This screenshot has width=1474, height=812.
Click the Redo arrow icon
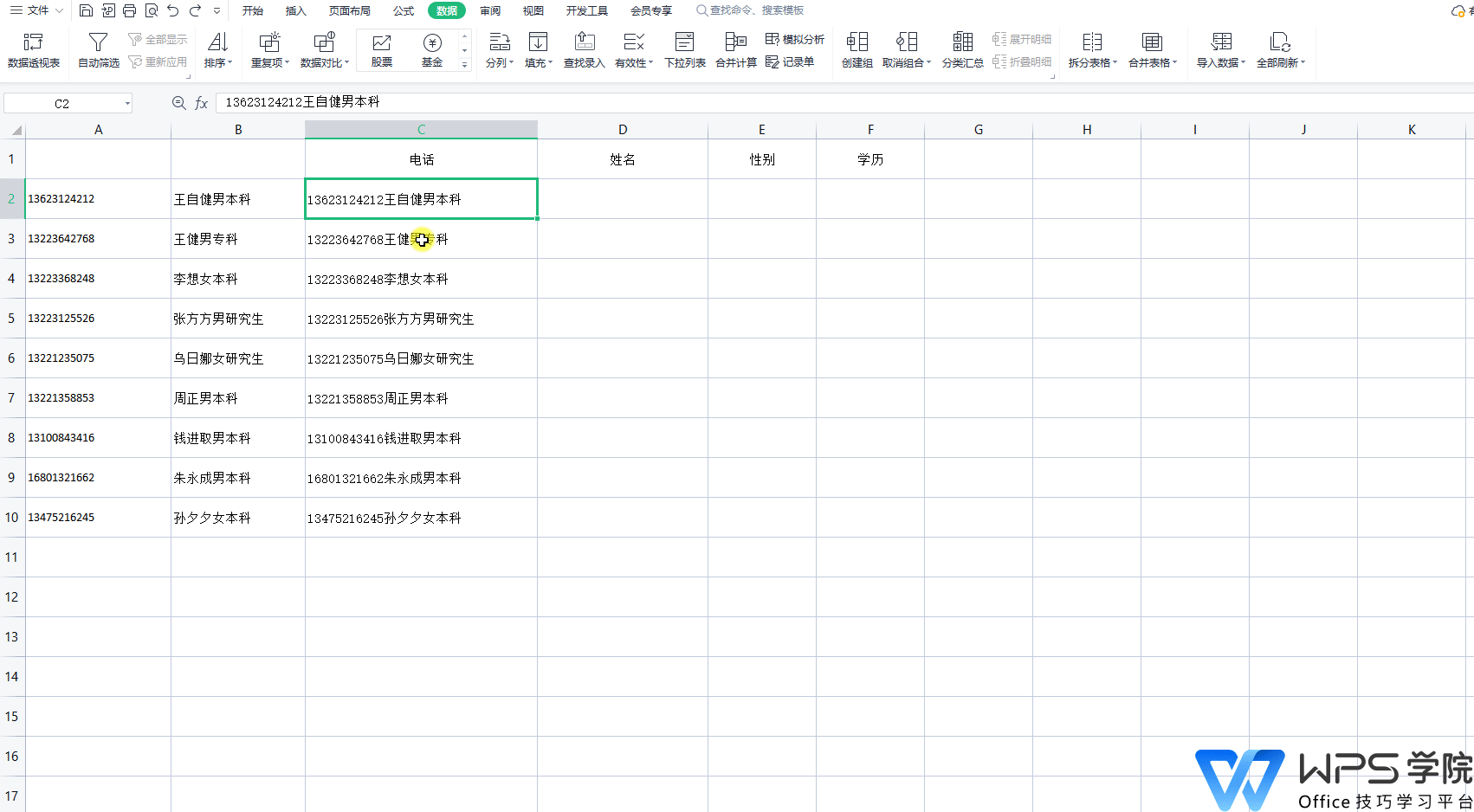coord(195,10)
